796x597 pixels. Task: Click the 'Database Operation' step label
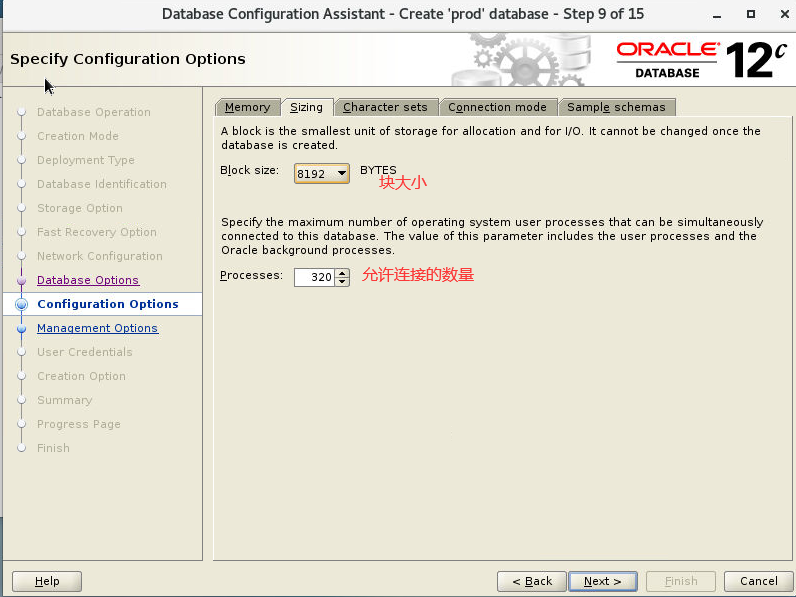[x=94, y=112]
